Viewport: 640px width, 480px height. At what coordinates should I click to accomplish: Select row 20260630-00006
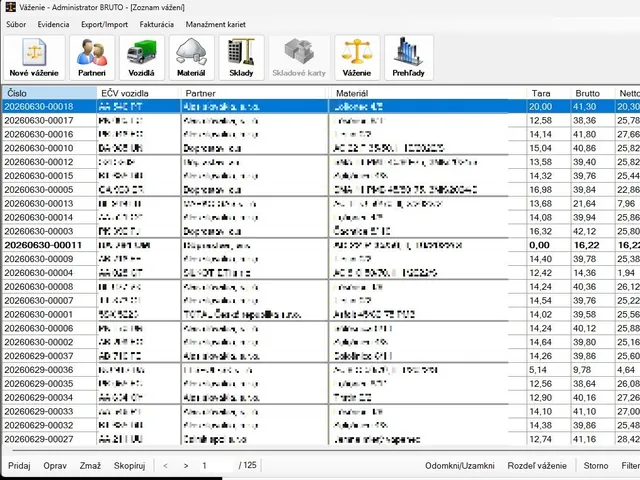click(321, 329)
